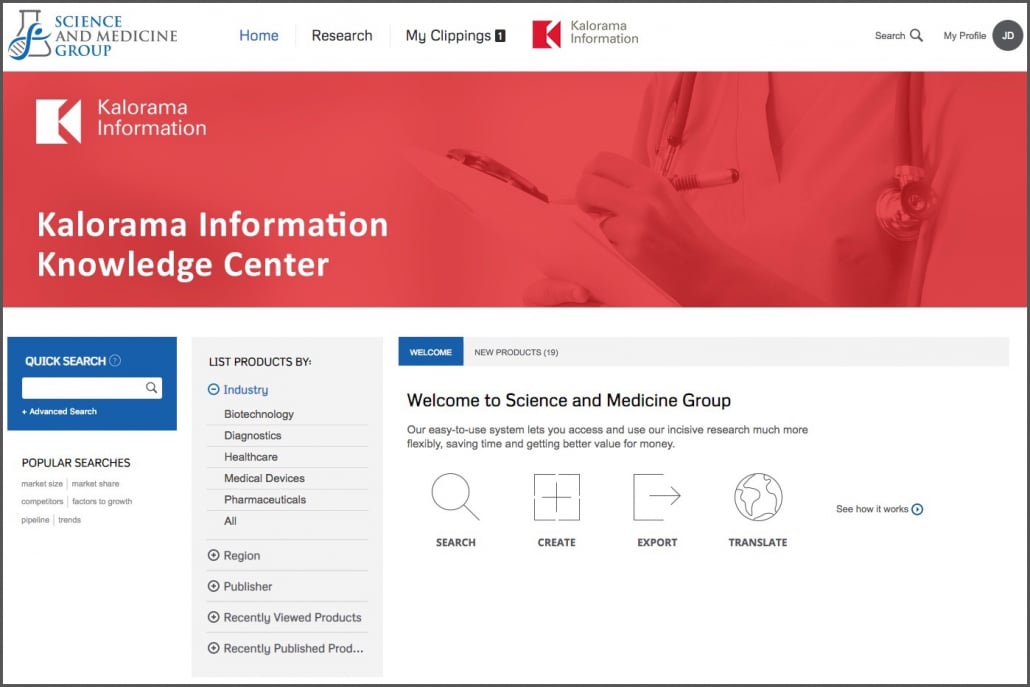Click the JD profile avatar
The height and width of the screenshot is (687, 1030).
tap(1008, 35)
